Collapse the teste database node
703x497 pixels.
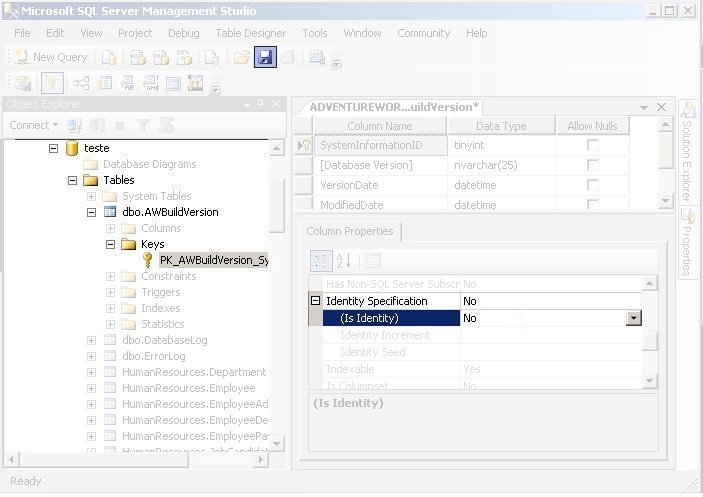53,148
